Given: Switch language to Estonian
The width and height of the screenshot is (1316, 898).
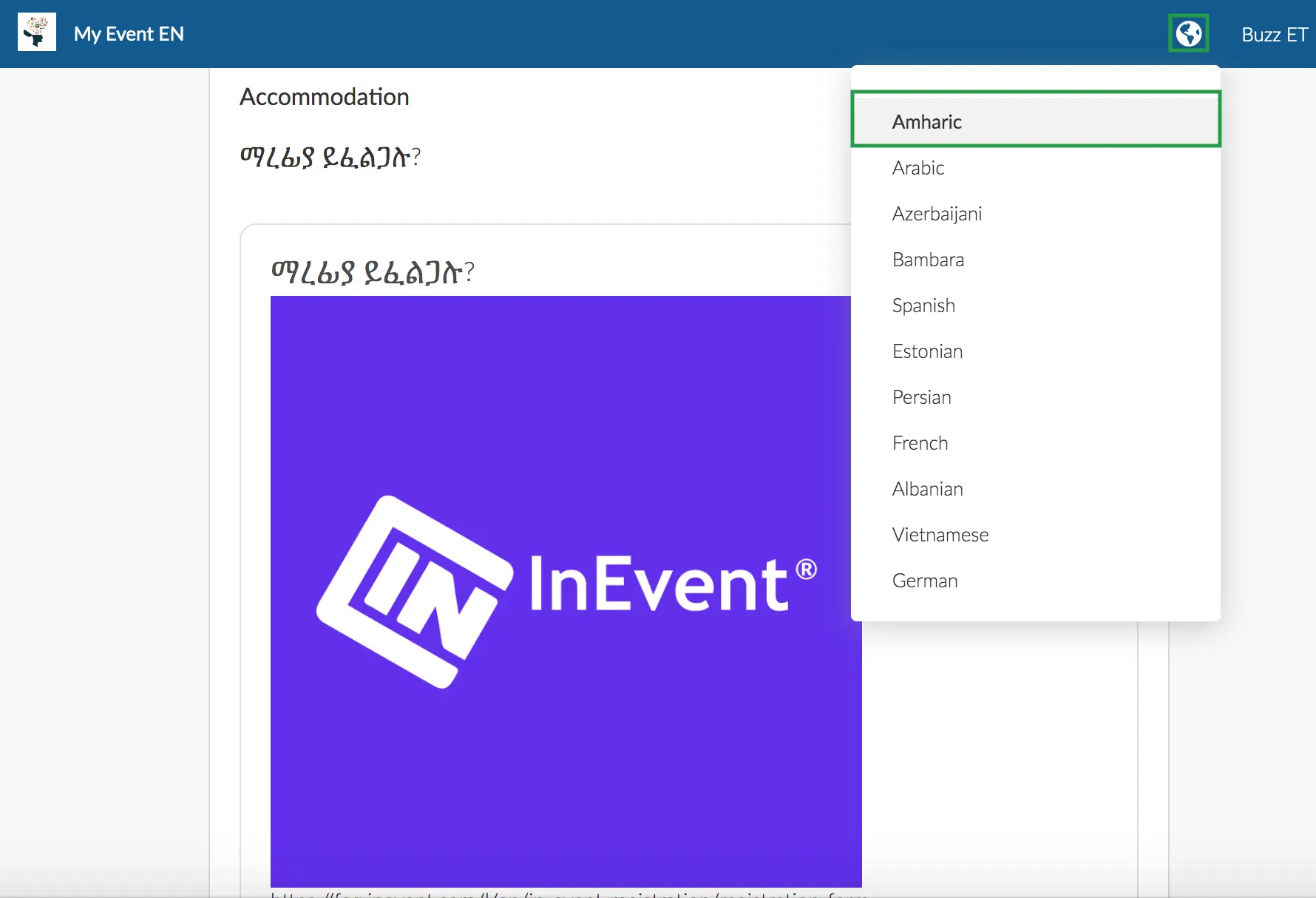Looking at the screenshot, I should pyautogui.click(x=1035, y=351).
